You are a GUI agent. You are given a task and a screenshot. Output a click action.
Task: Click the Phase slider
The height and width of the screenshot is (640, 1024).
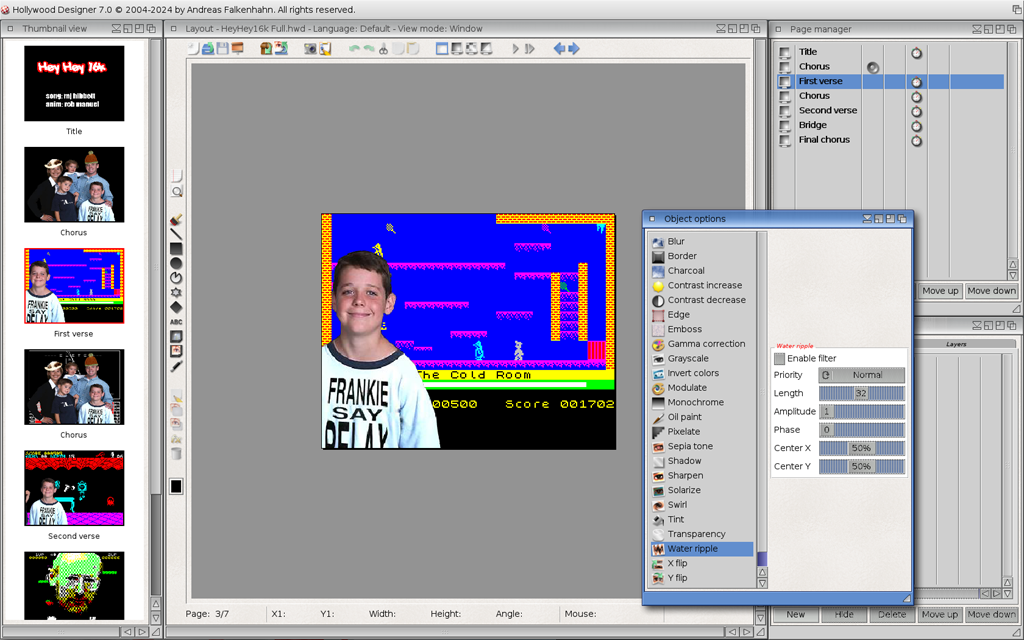point(861,430)
